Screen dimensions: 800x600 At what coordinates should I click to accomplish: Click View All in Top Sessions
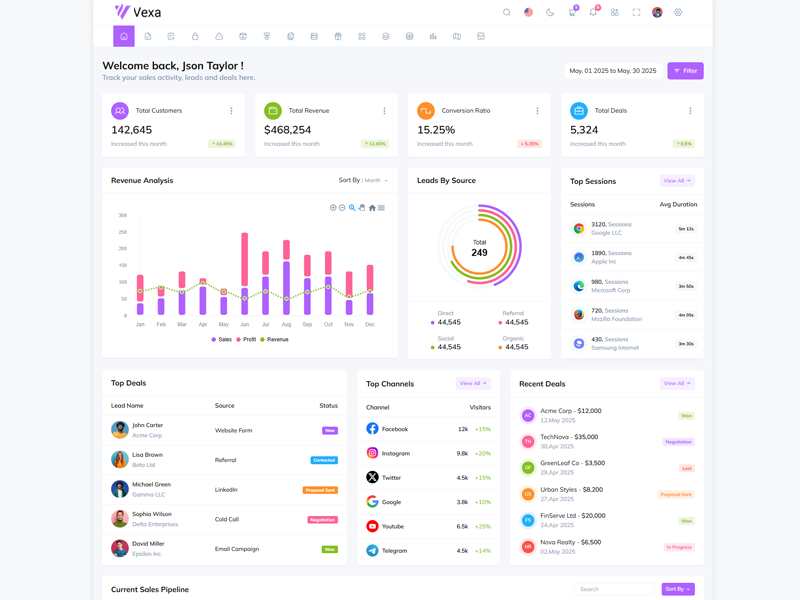point(677,181)
